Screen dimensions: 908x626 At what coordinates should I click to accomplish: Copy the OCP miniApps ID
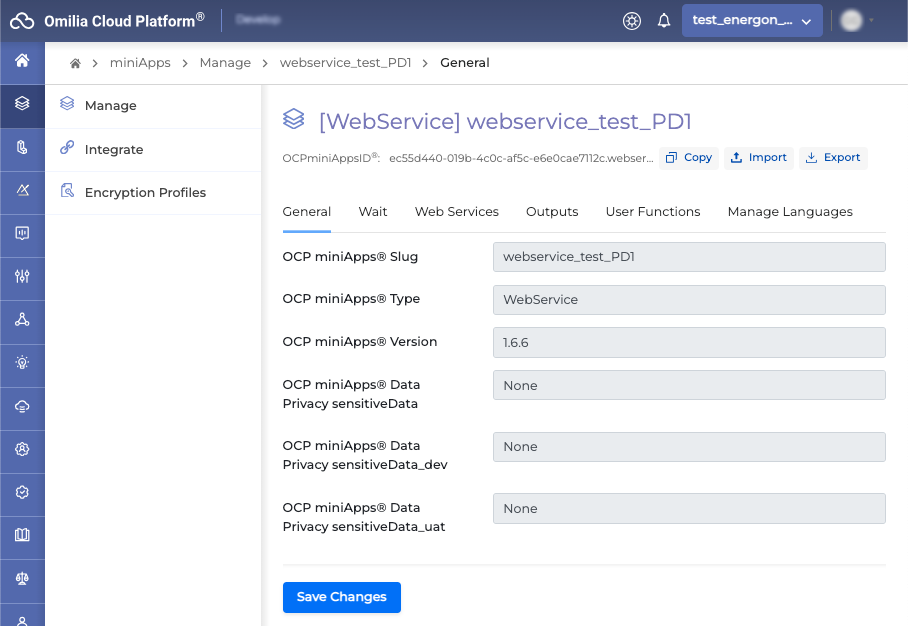coord(689,158)
